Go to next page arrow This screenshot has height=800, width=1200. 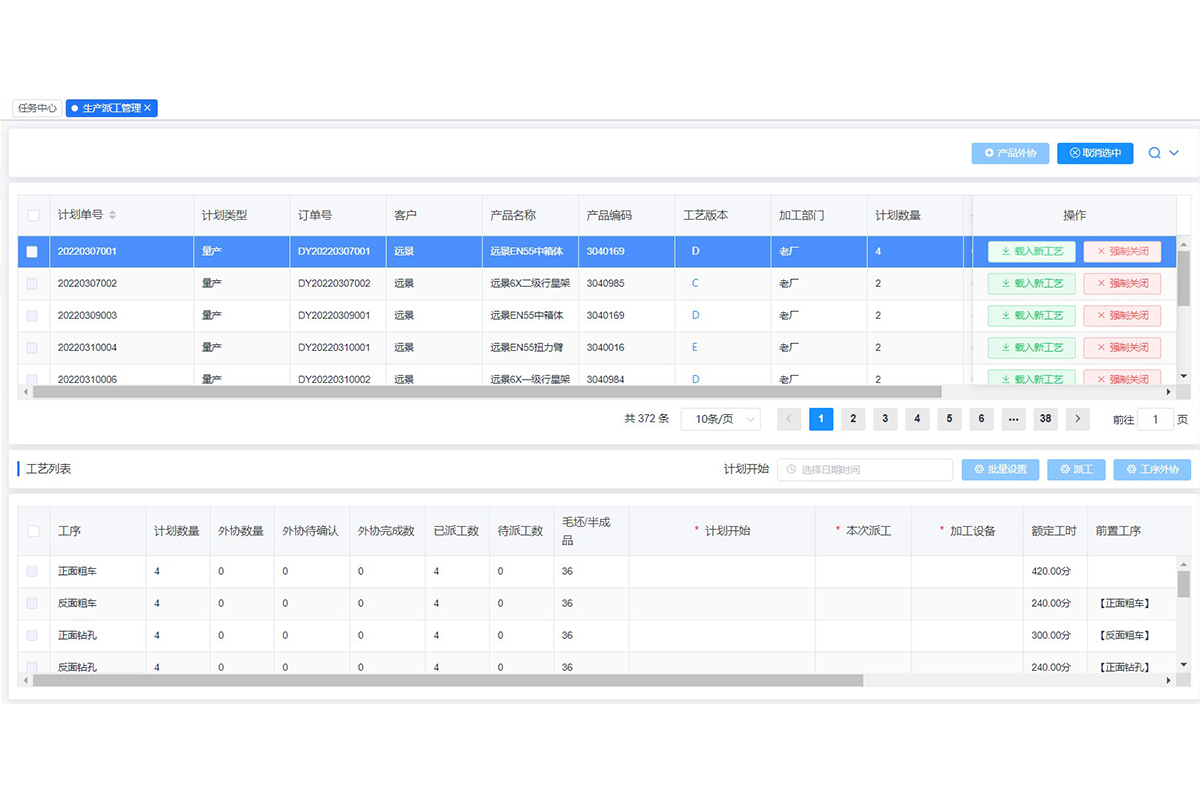click(x=1077, y=419)
